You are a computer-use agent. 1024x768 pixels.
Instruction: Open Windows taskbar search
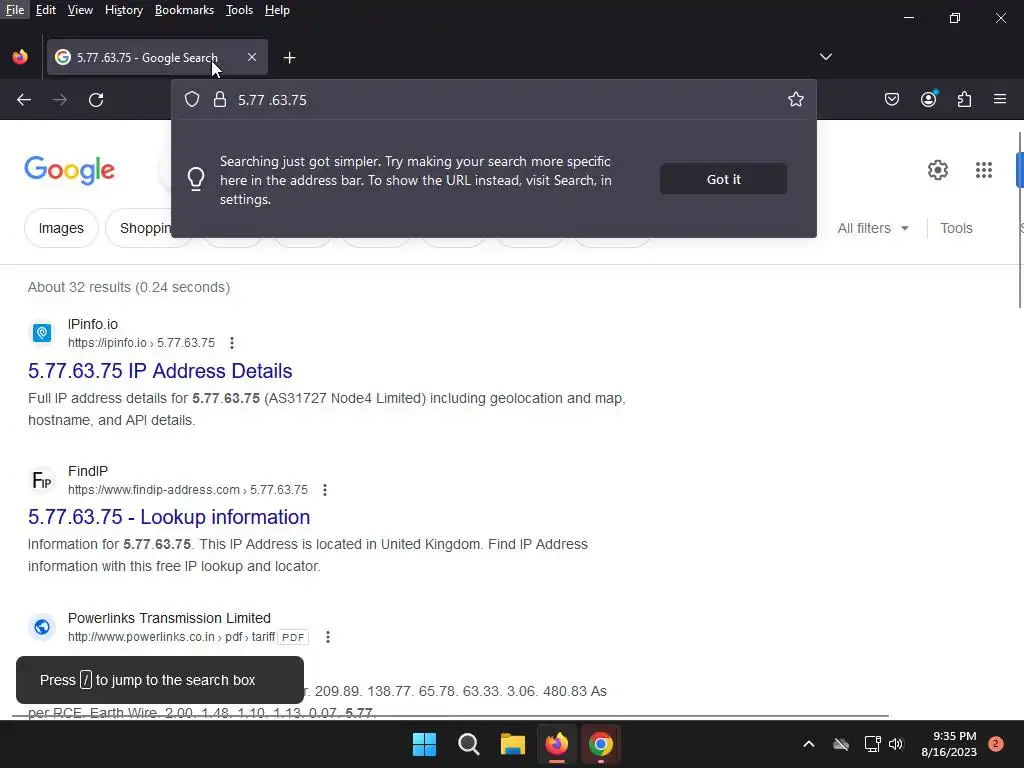[x=469, y=744]
